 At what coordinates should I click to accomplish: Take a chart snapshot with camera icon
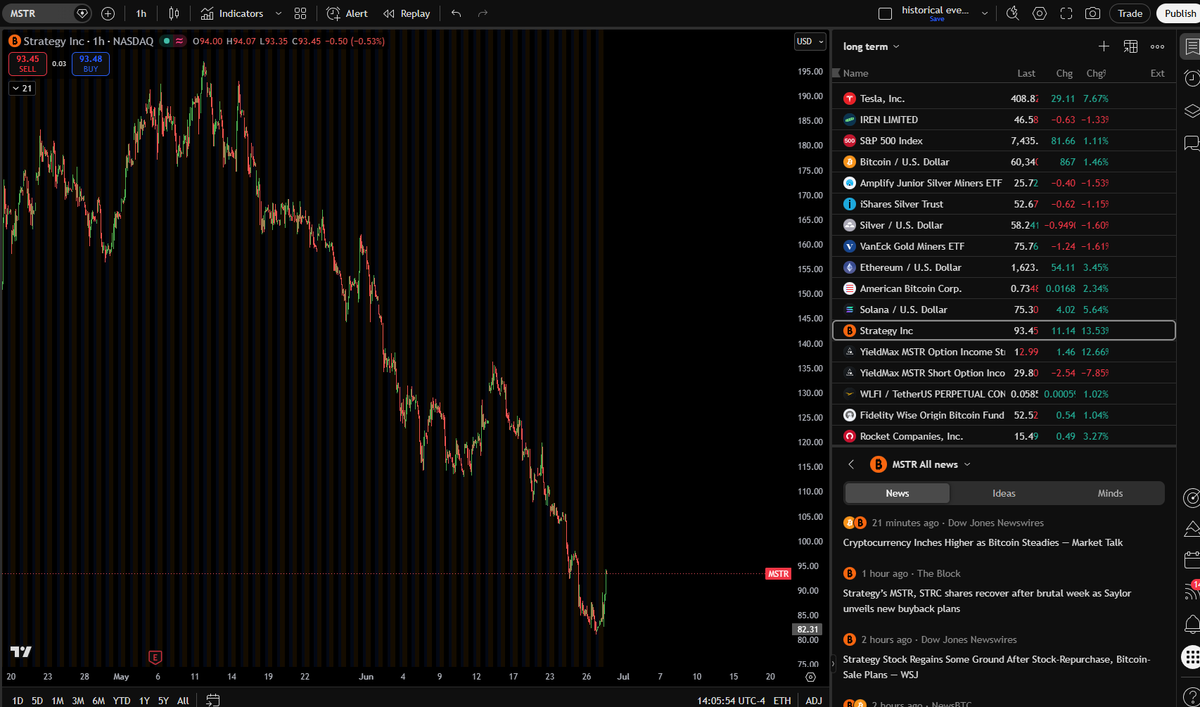coord(1093,14)
